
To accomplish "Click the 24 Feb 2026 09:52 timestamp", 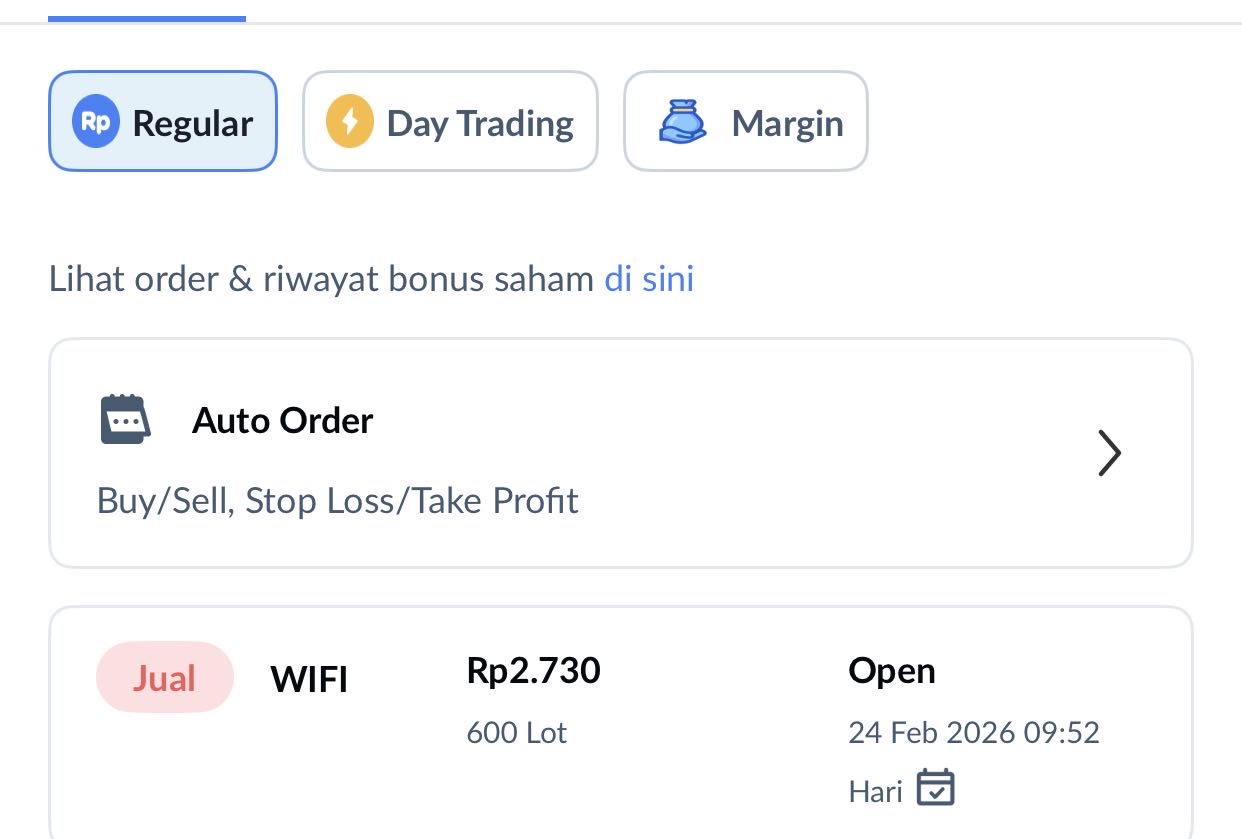I will [973, 732].
